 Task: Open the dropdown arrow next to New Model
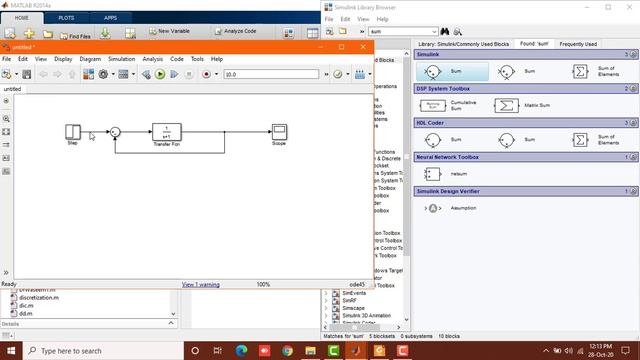pos(16,74)
